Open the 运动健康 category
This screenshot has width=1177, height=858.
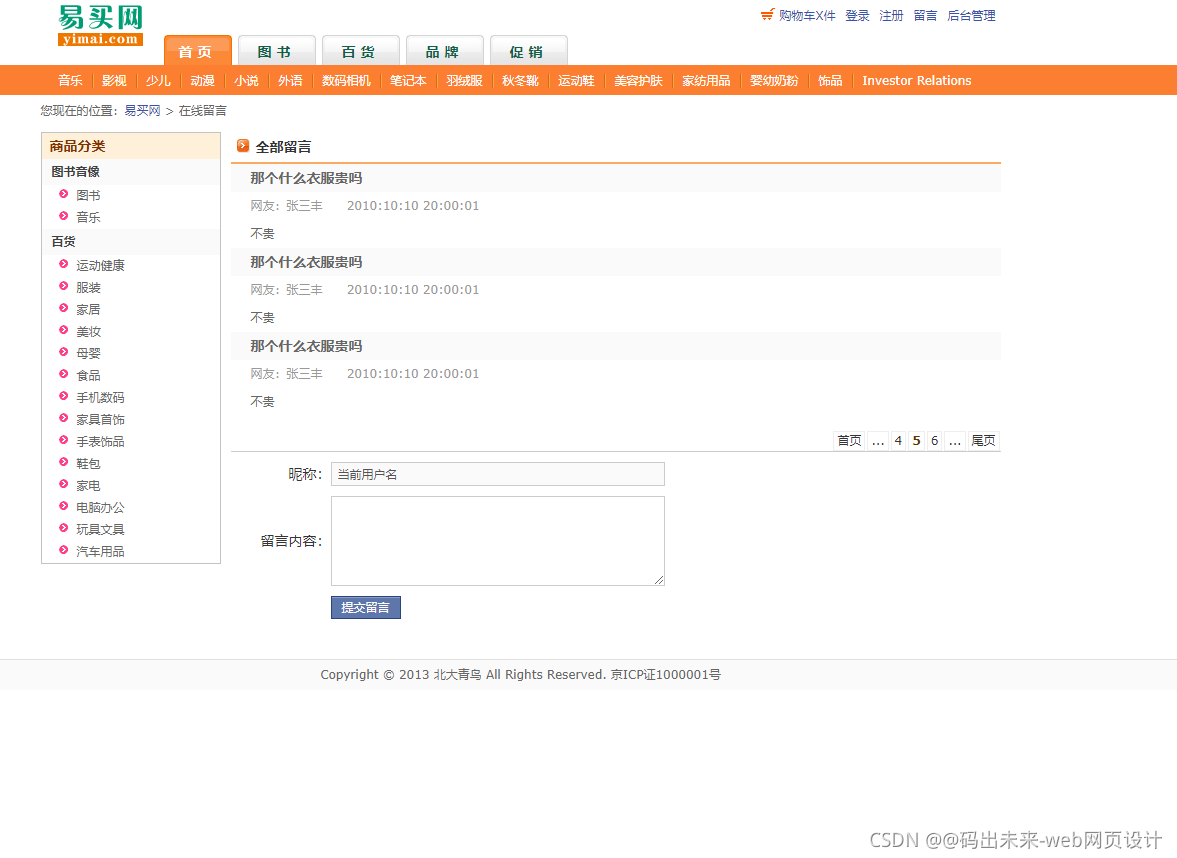pos(100,265)
